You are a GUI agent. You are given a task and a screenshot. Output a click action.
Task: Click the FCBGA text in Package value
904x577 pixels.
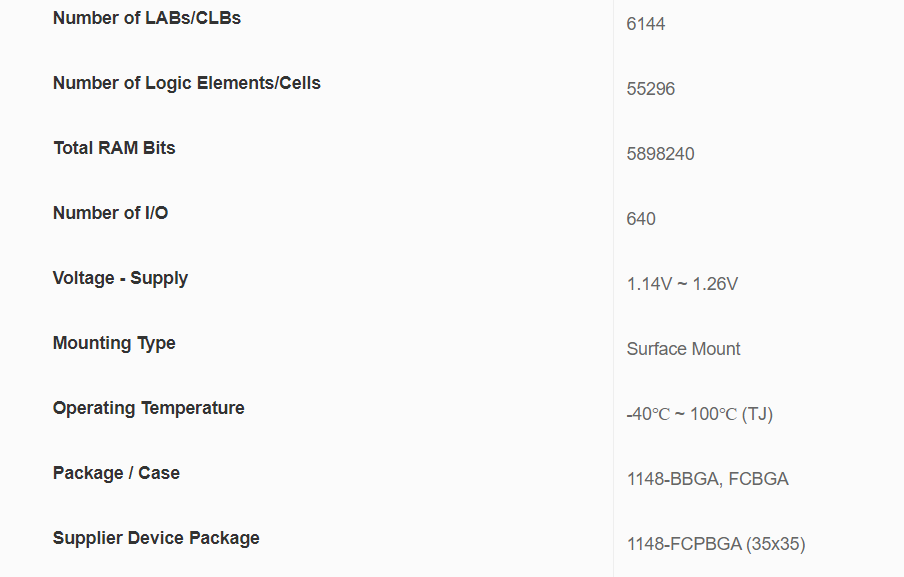point(759,479)
